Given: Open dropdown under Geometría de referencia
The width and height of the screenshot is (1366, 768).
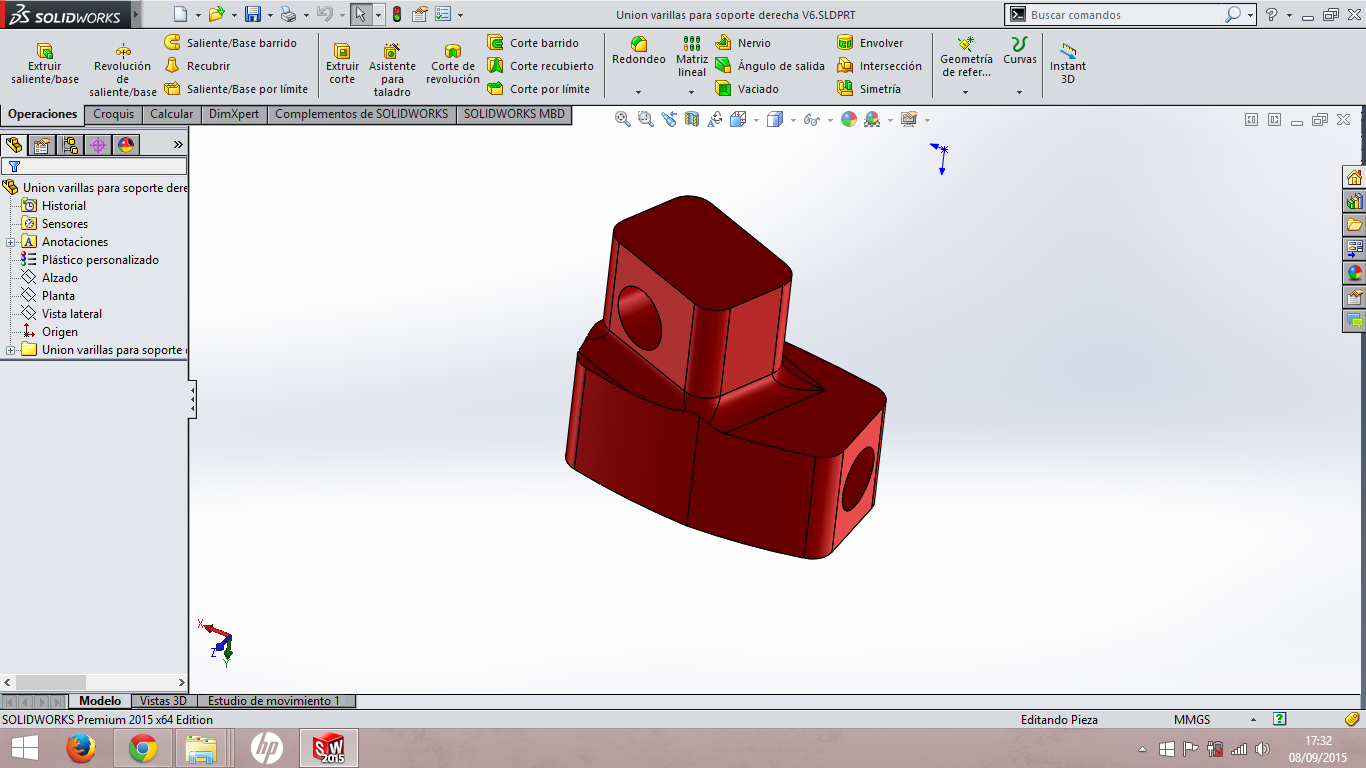Looking at the screenshot, I should click(966, 92).
